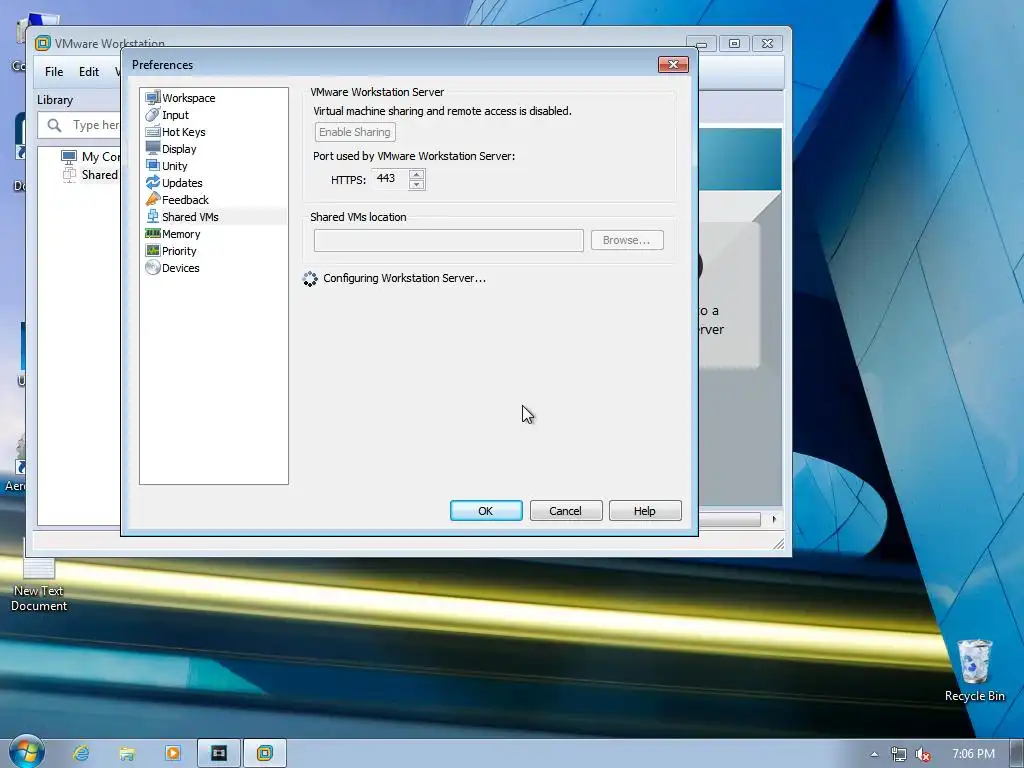Image resolution: width=1024 pixels, height=768 pixels.
Task: Click the Shared VMs location text box
Action: 449,240
